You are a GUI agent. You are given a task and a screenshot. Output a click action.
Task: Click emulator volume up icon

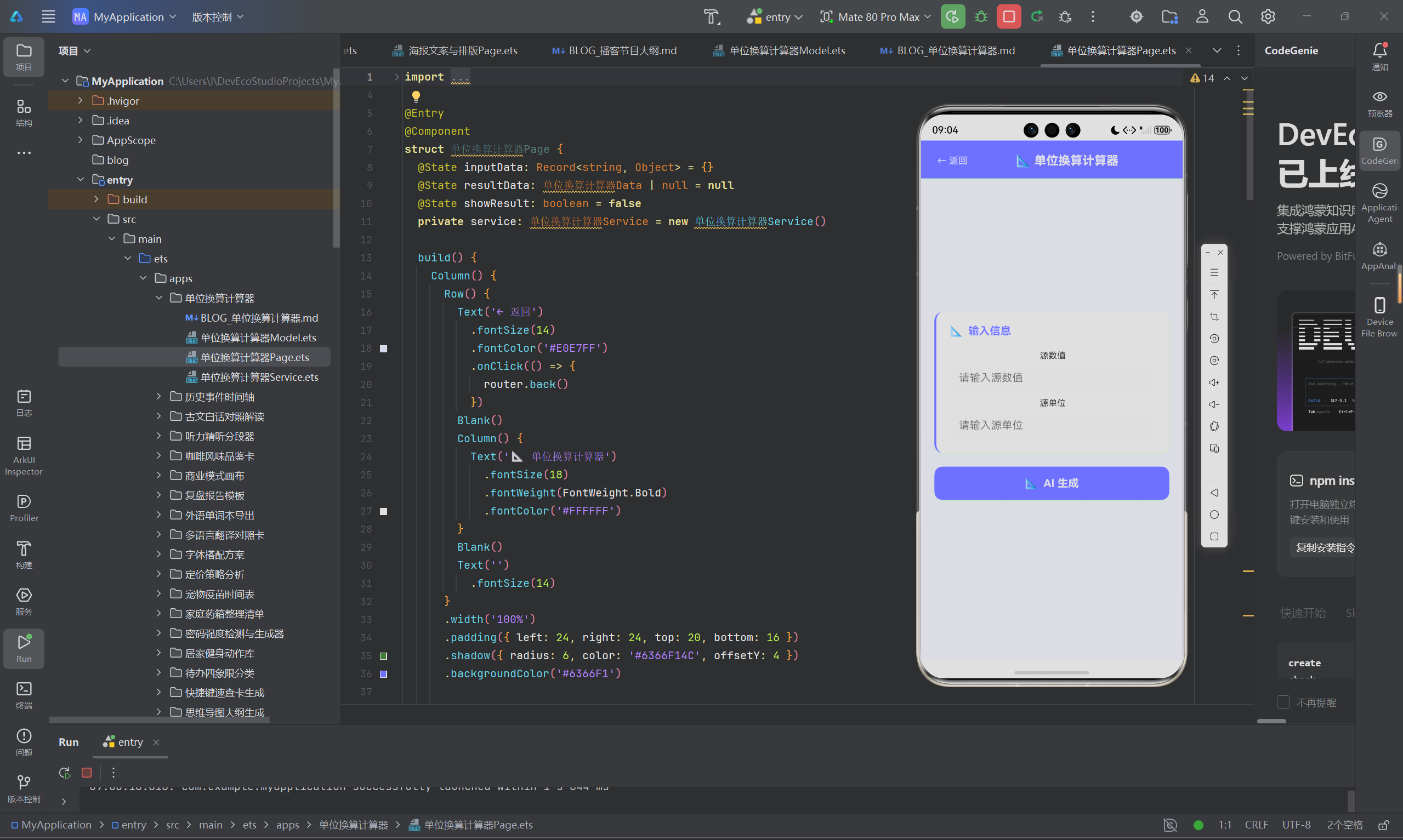tap(1214, 382)
